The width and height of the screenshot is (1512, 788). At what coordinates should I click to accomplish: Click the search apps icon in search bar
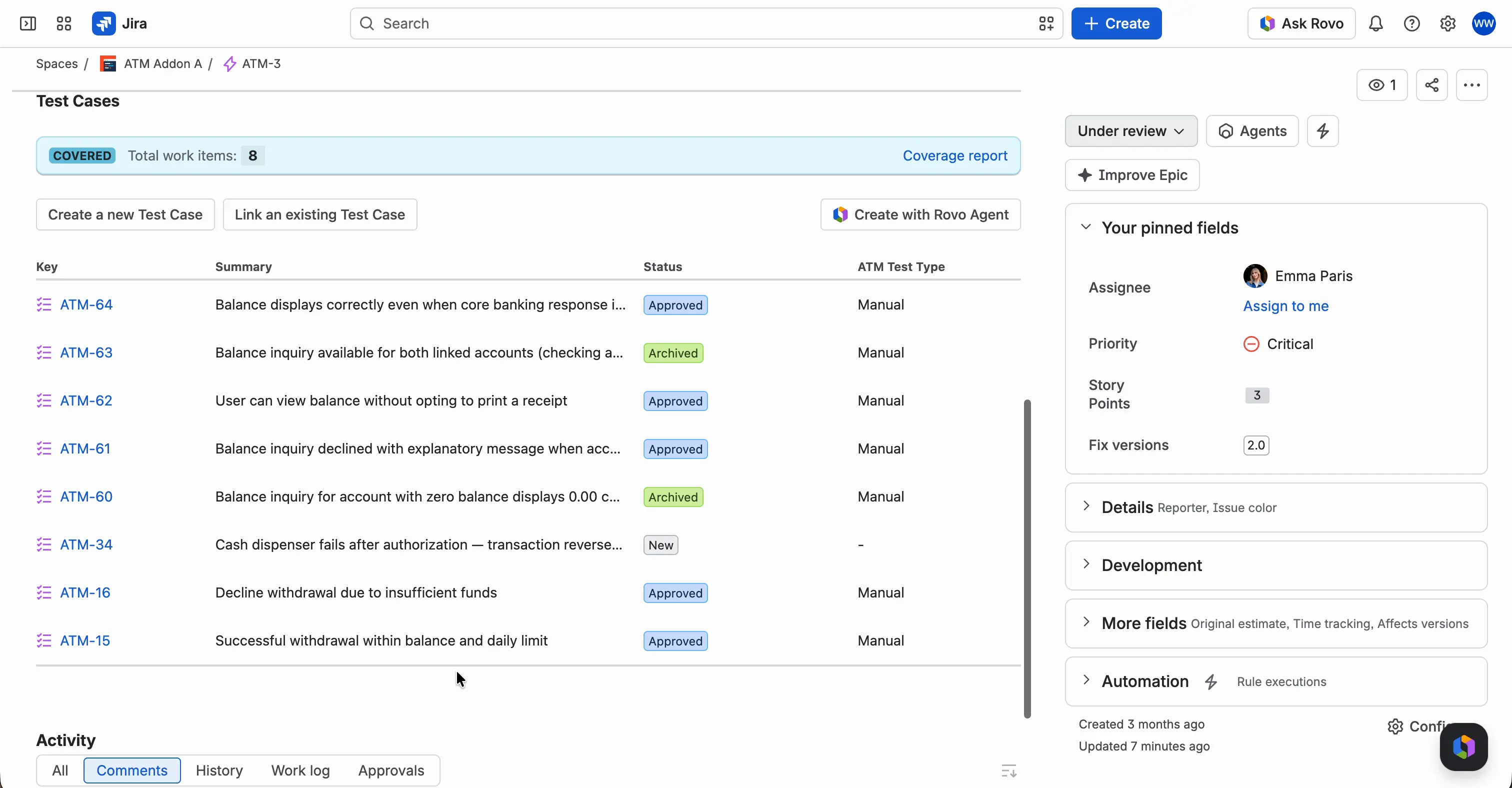[x=1046, y=23]
